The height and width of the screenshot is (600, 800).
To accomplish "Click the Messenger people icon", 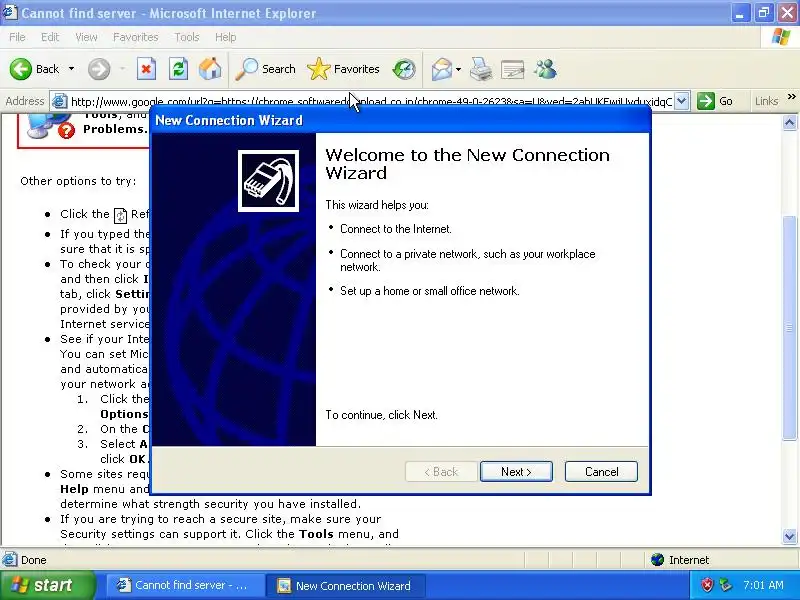I will coord(545,69).
